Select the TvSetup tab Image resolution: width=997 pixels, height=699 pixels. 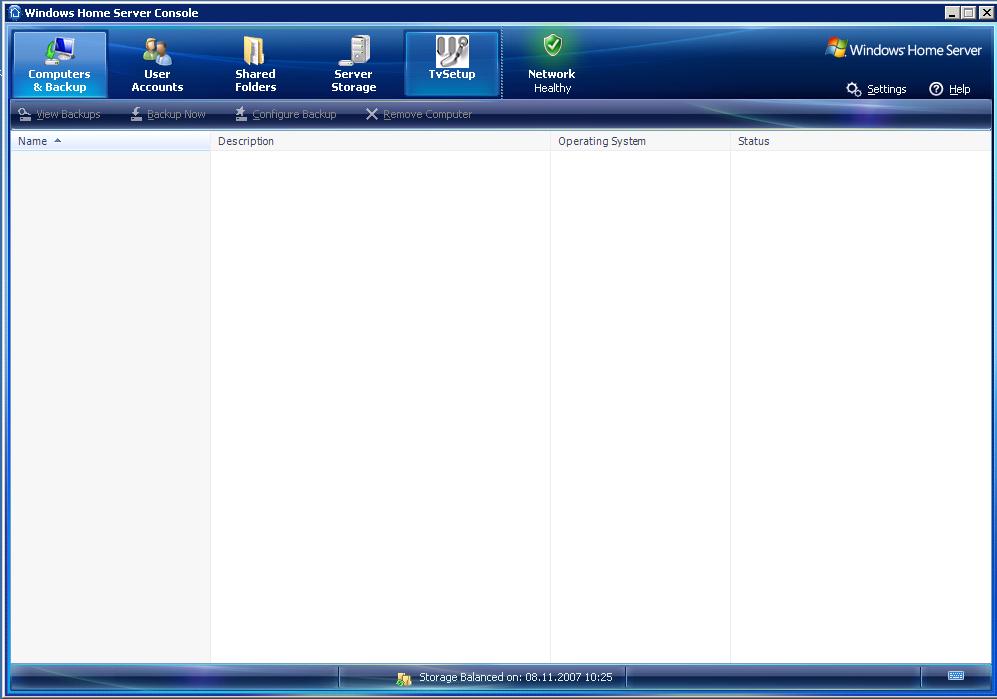click(451, 64)
